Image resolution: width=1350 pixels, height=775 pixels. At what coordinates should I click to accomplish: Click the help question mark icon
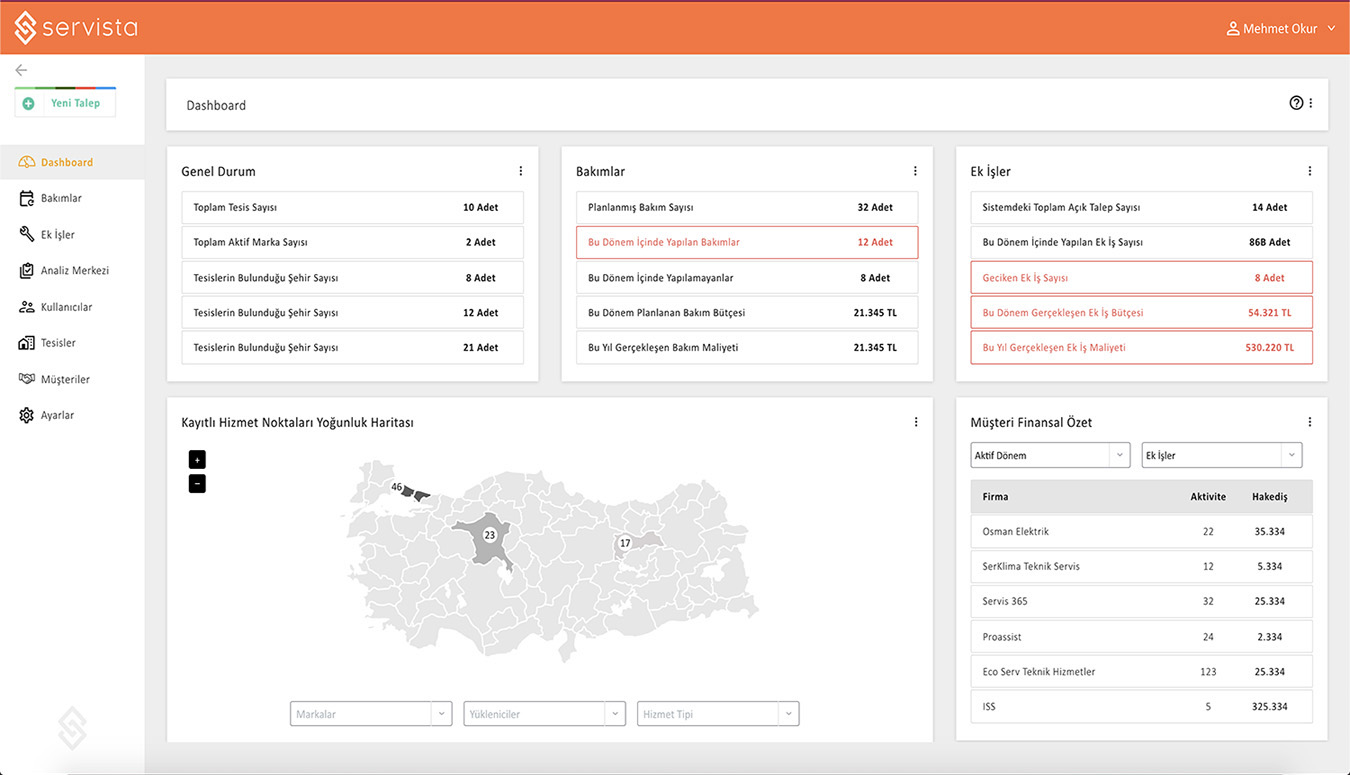click(1296, 103)
